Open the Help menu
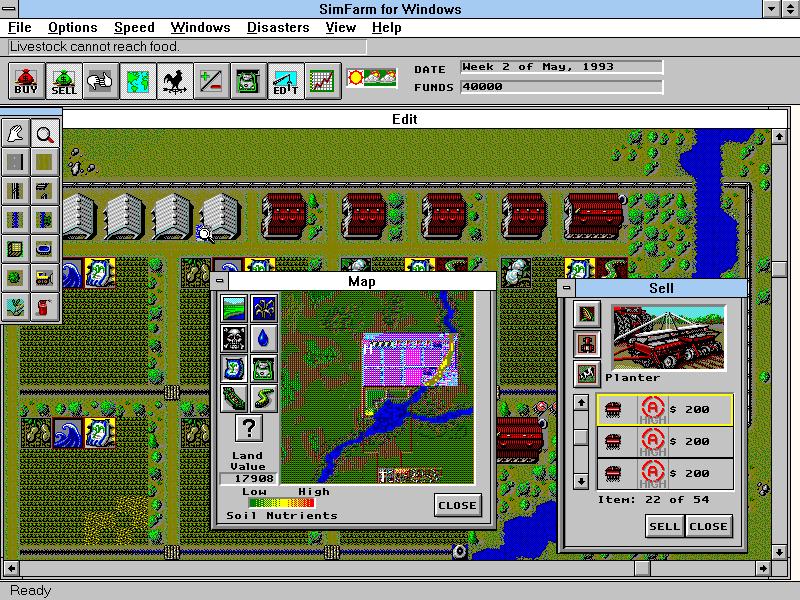 pyautogui.click(x=386, y=28)
